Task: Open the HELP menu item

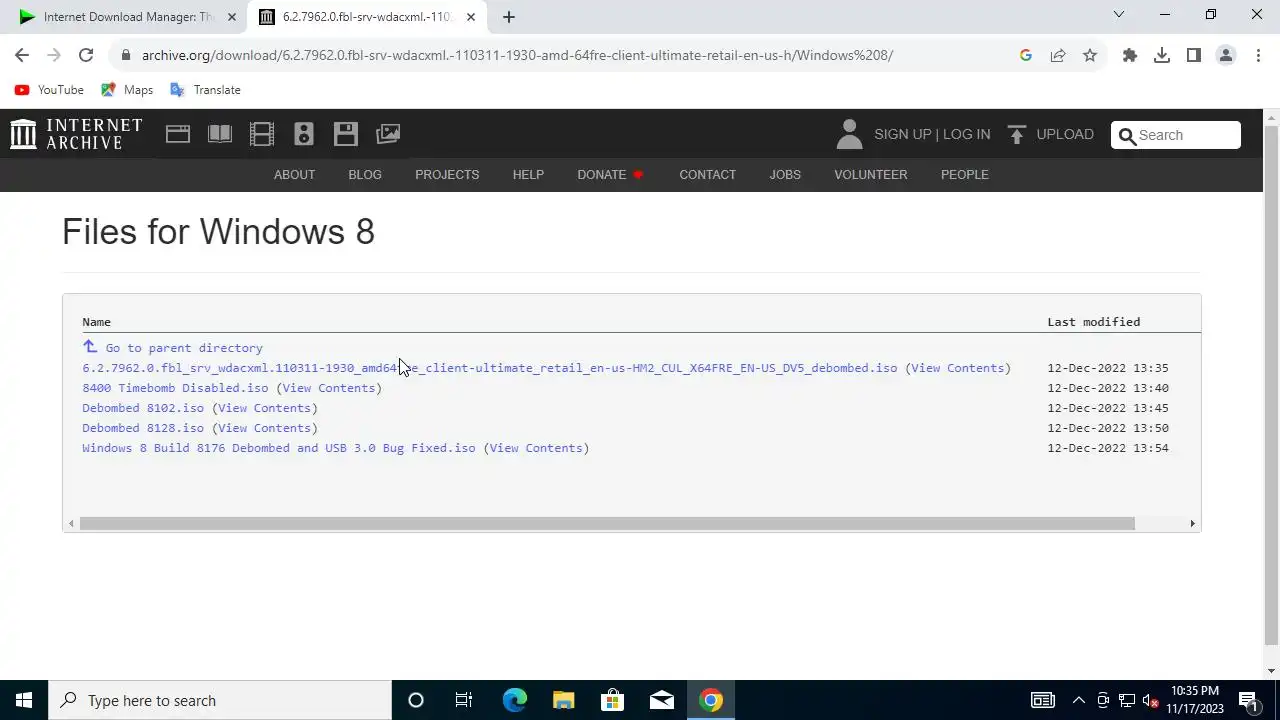Action: coord(528,174)
